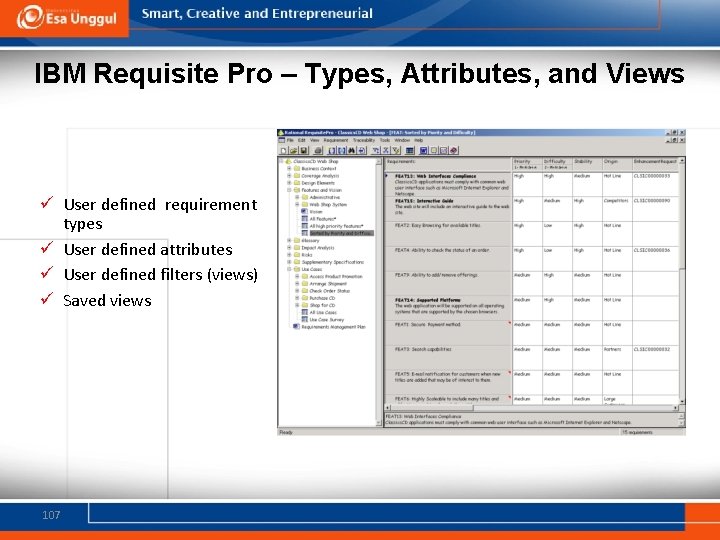The height and width of the screenshot is (540, 720).
Task: Click the ClassicsCD Web Shop project icon
Action: click(288, 161)
